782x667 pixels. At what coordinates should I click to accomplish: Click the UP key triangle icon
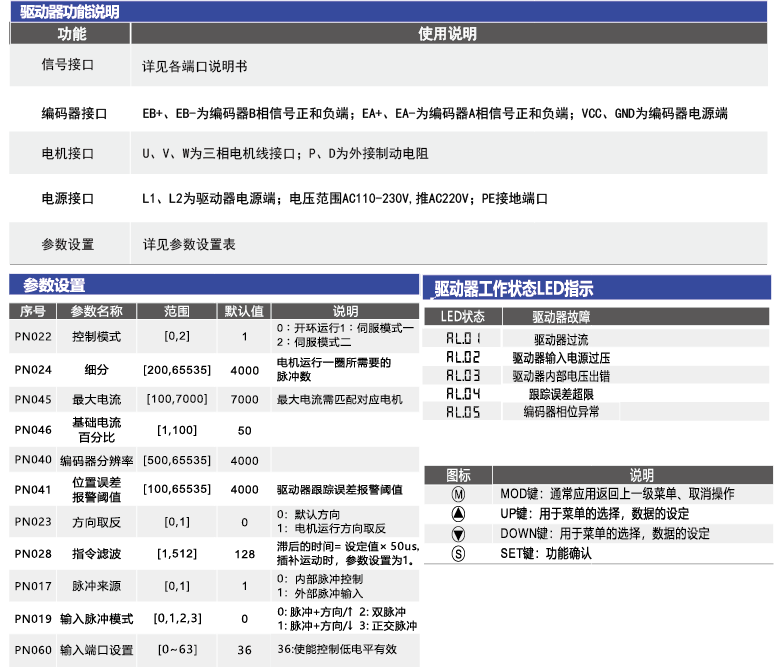pyautogui.click(x=458, y=514)
